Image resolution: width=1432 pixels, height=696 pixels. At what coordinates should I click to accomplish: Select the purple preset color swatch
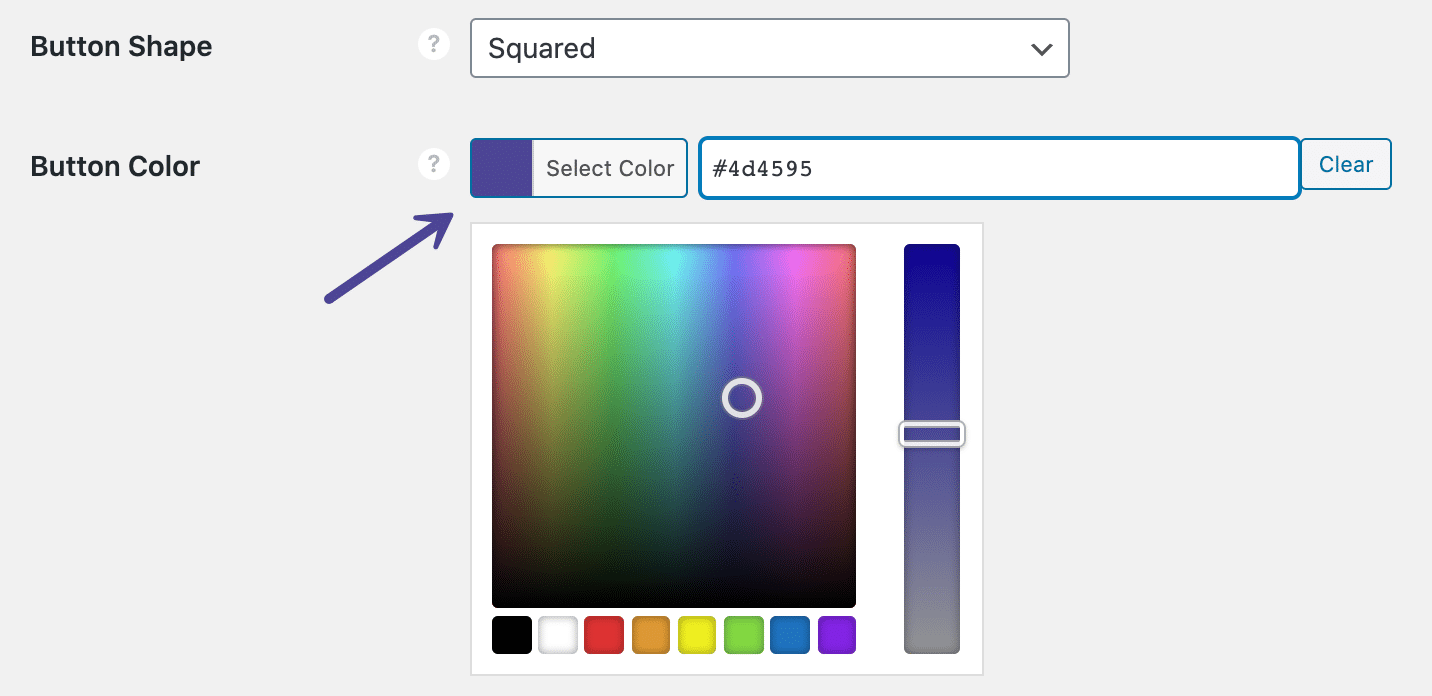pos(837,634)
